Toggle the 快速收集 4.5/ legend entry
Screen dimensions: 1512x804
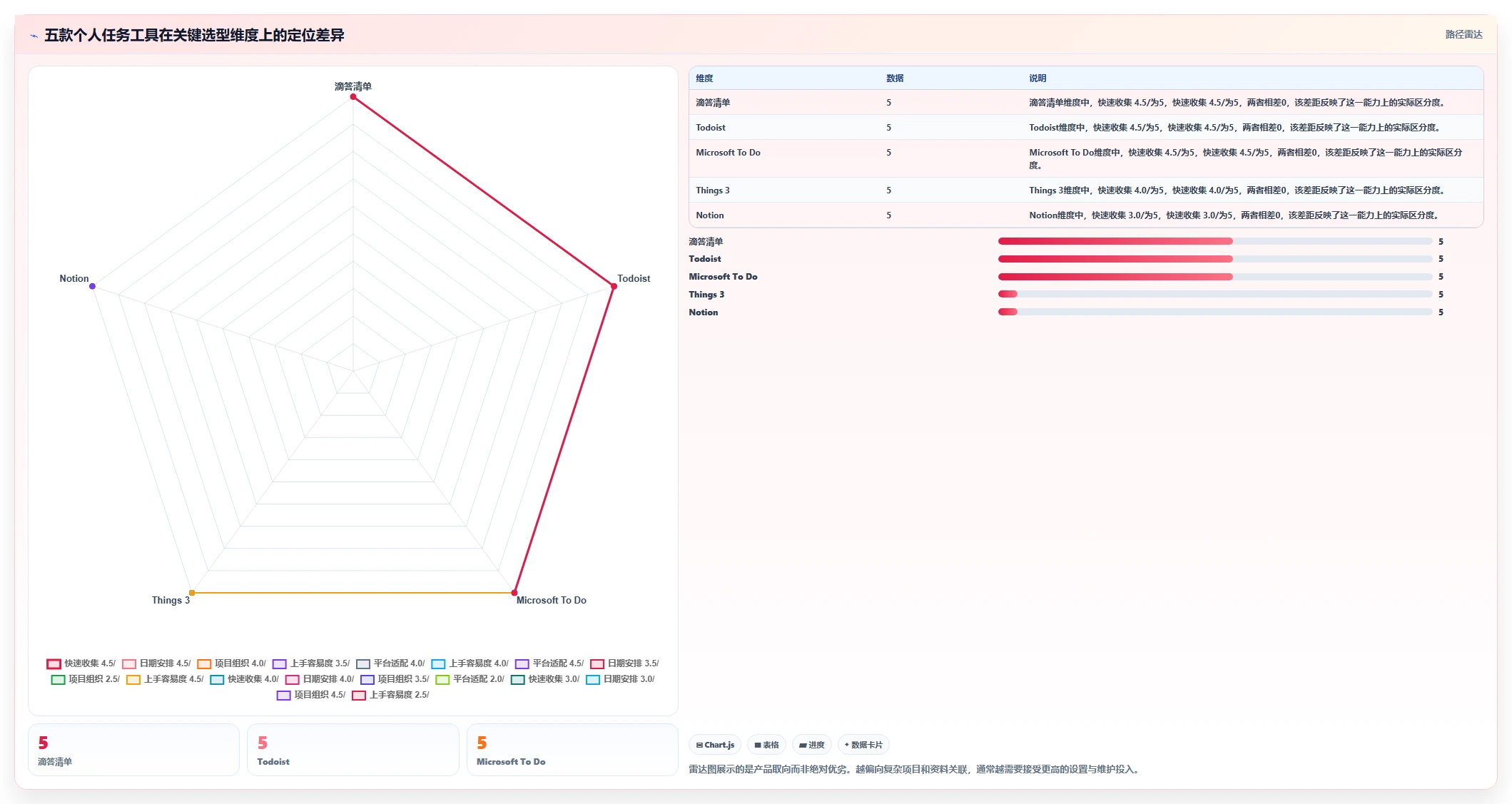81,663
